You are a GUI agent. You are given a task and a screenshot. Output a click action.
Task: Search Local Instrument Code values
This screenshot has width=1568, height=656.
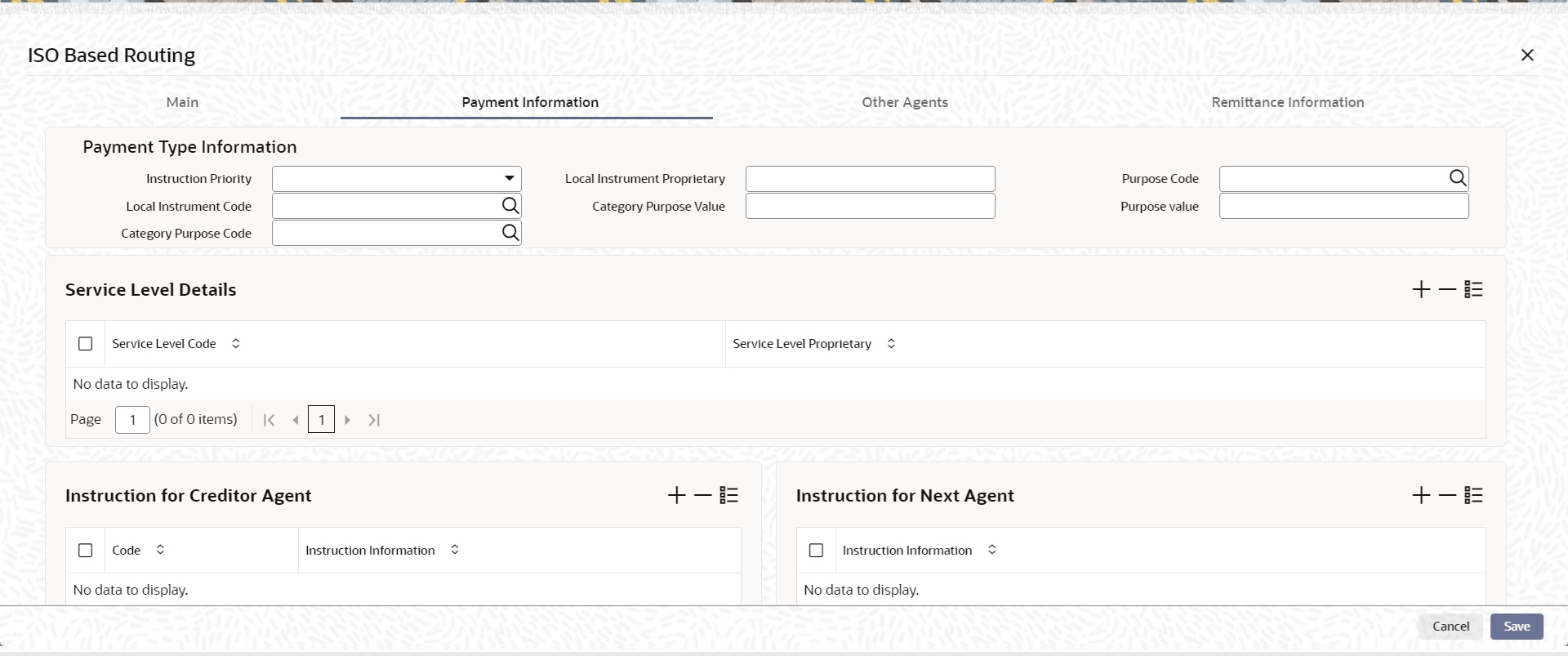(x=510, y=206)
